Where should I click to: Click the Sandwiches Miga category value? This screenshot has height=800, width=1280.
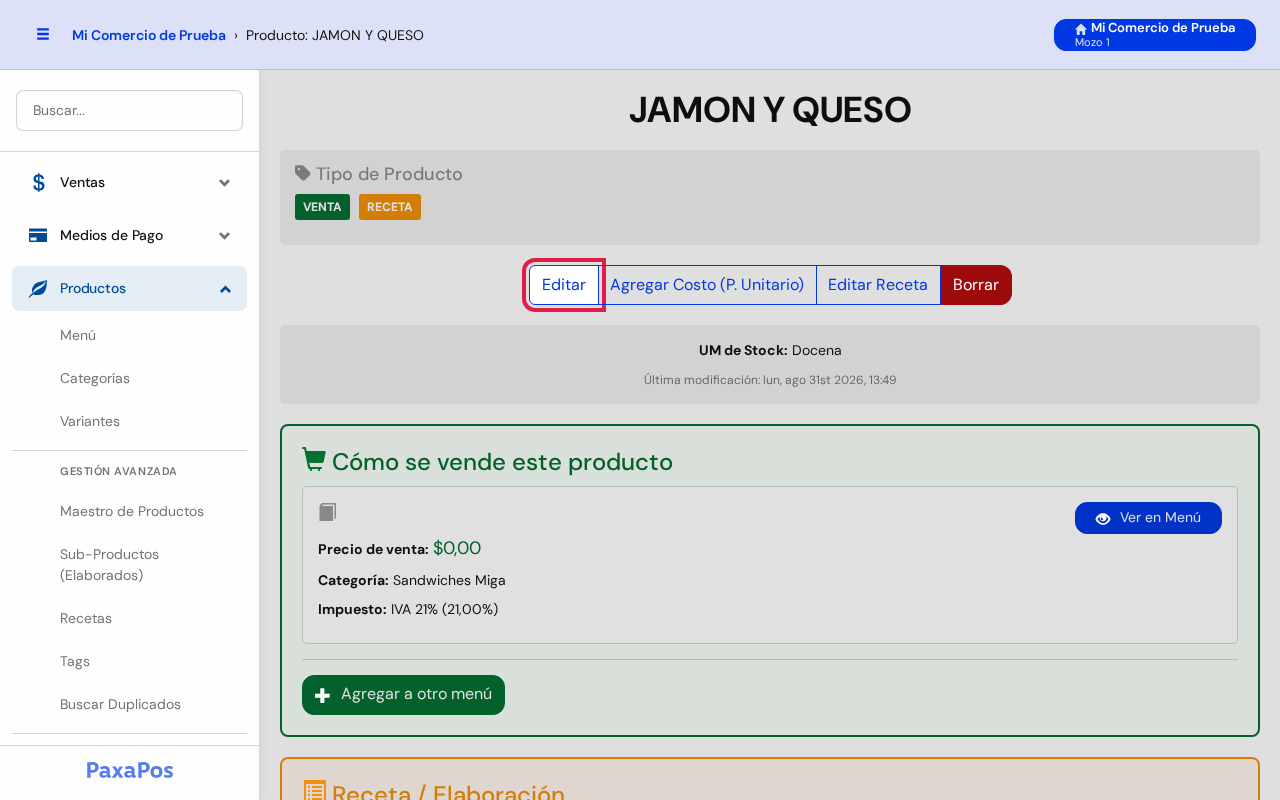449,580
